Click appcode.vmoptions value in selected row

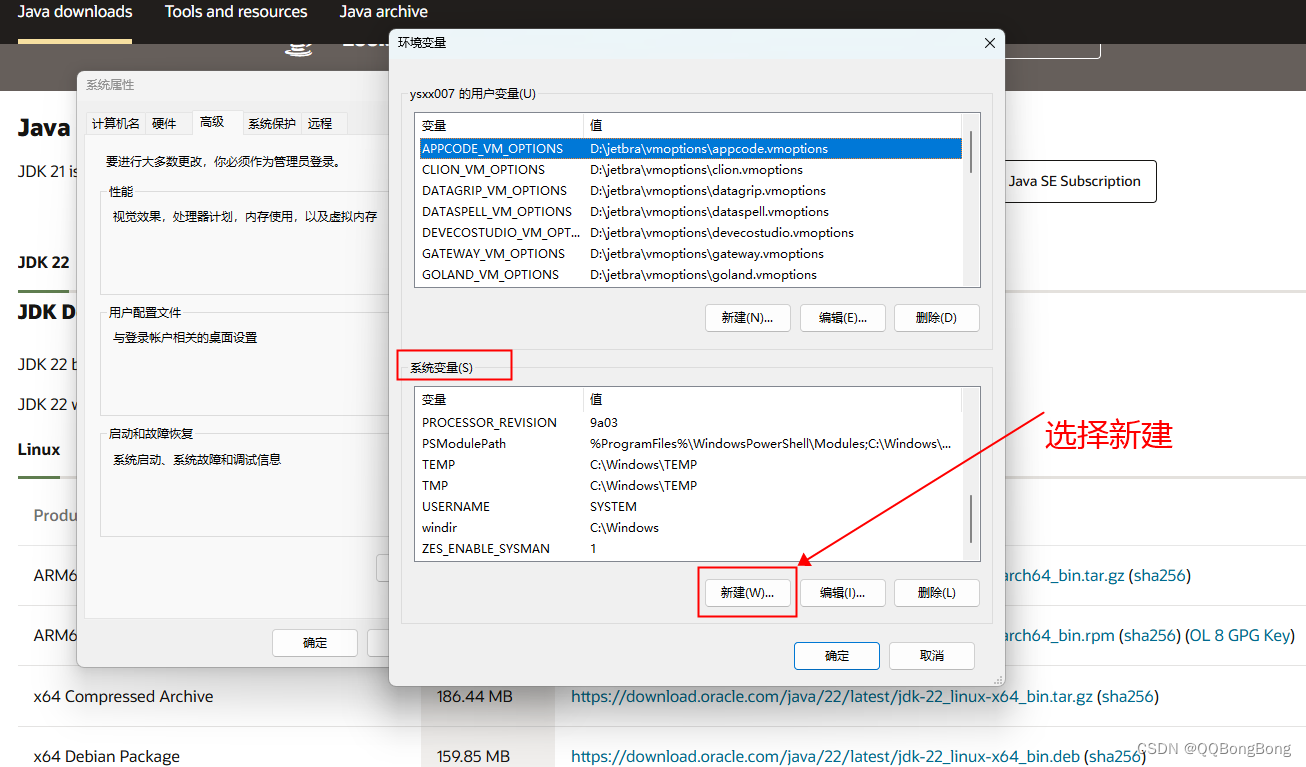[709, 149]
